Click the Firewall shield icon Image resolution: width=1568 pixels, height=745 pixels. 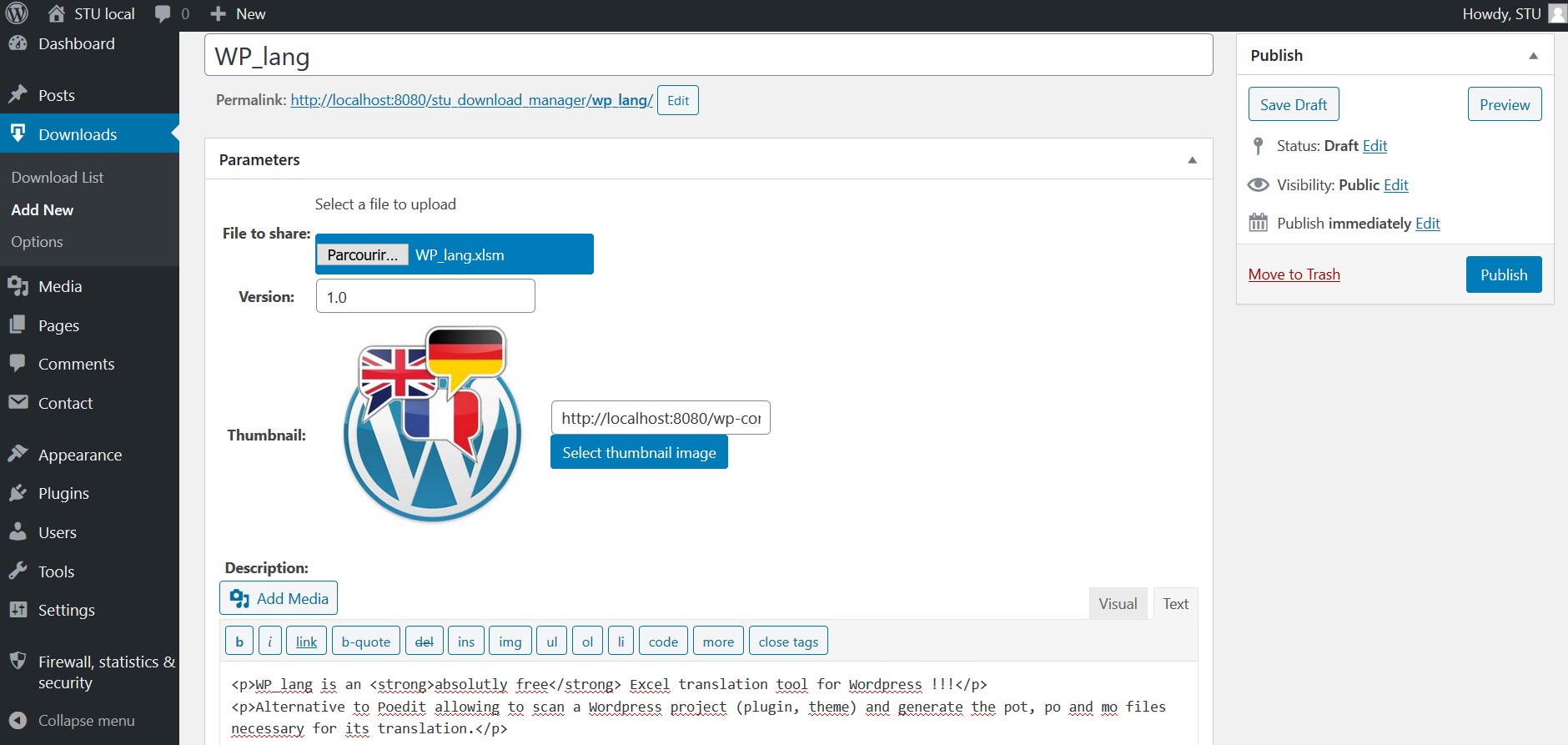(18, 661)
